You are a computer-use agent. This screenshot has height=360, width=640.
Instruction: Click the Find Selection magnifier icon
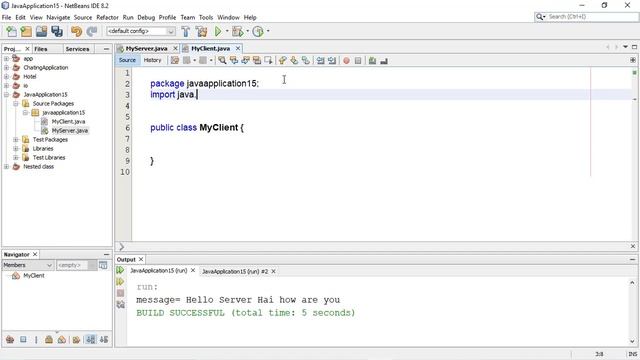222,60
